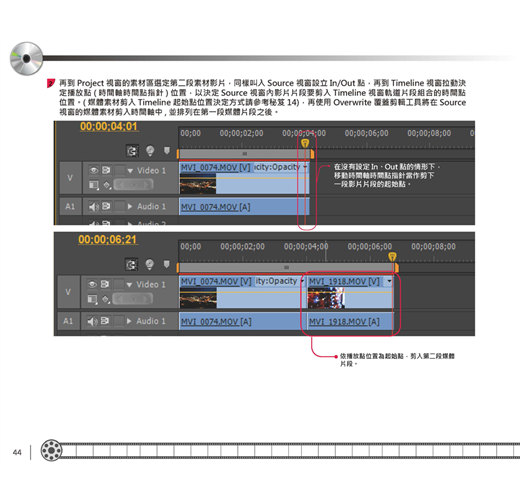The height and width of the screenshot is (500, 520).
Task: Click the sync lock icon of Video 1 in the 00;00;06;21 timeline
Action: pyautogui.click(x=105, y=284)
